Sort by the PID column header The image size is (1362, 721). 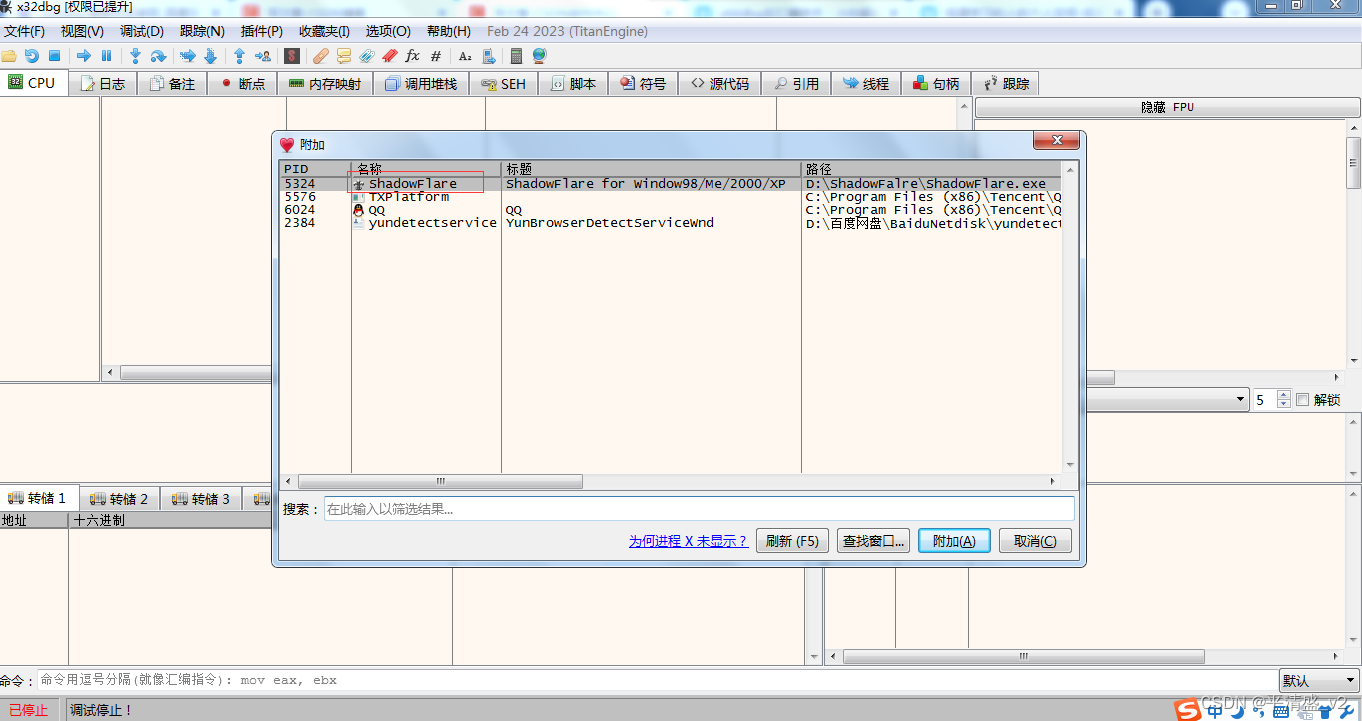[x=315, y=169]
